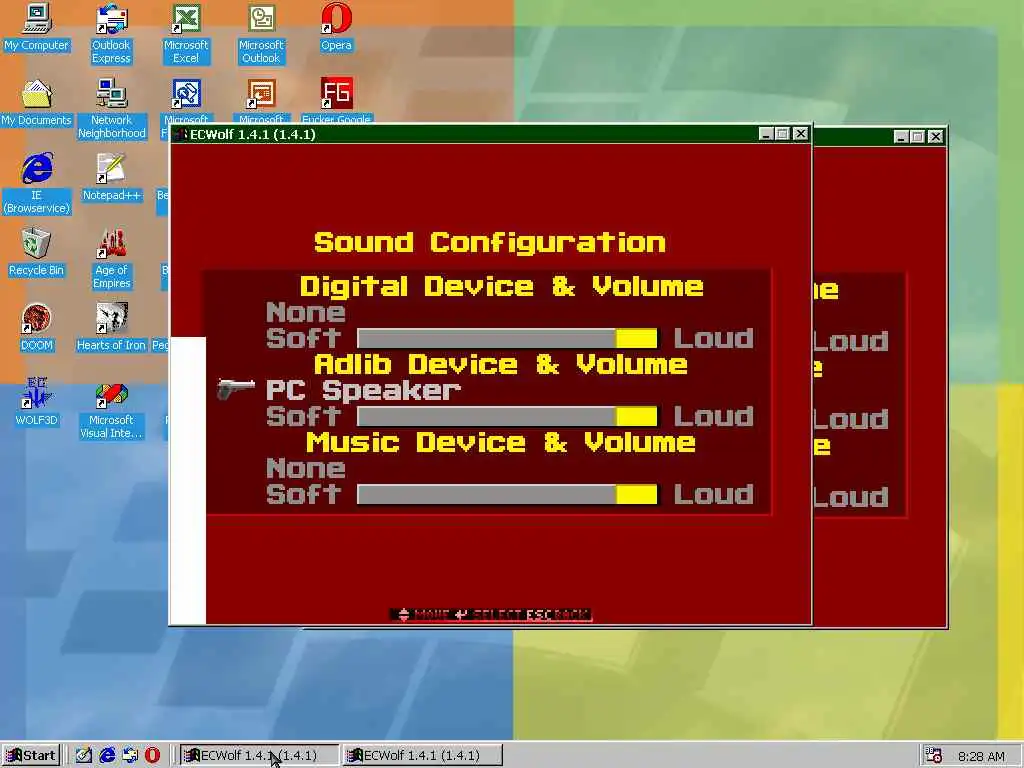Switch to the unpressed ECWolf taskbar button
Image resolution: width=1024 pixels, height=768 pixels.
(x=423, y=755)
